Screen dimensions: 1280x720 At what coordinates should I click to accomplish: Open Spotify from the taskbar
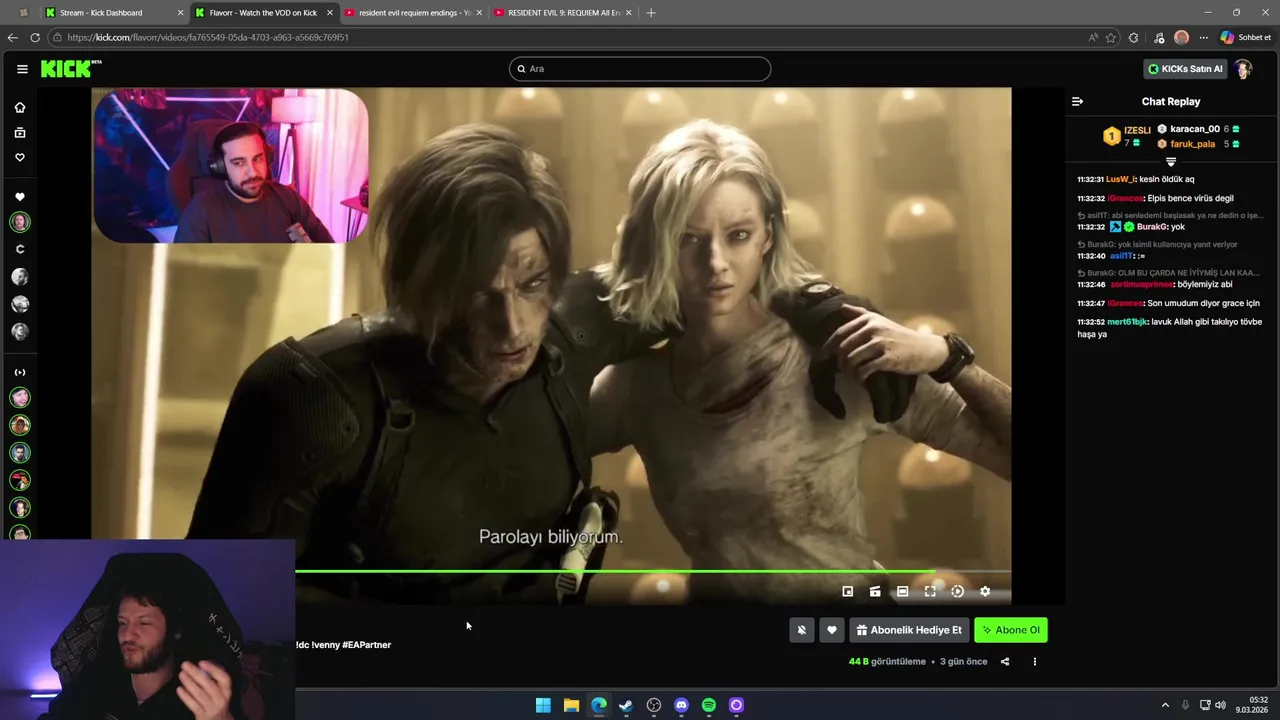[x=709, y=705]
